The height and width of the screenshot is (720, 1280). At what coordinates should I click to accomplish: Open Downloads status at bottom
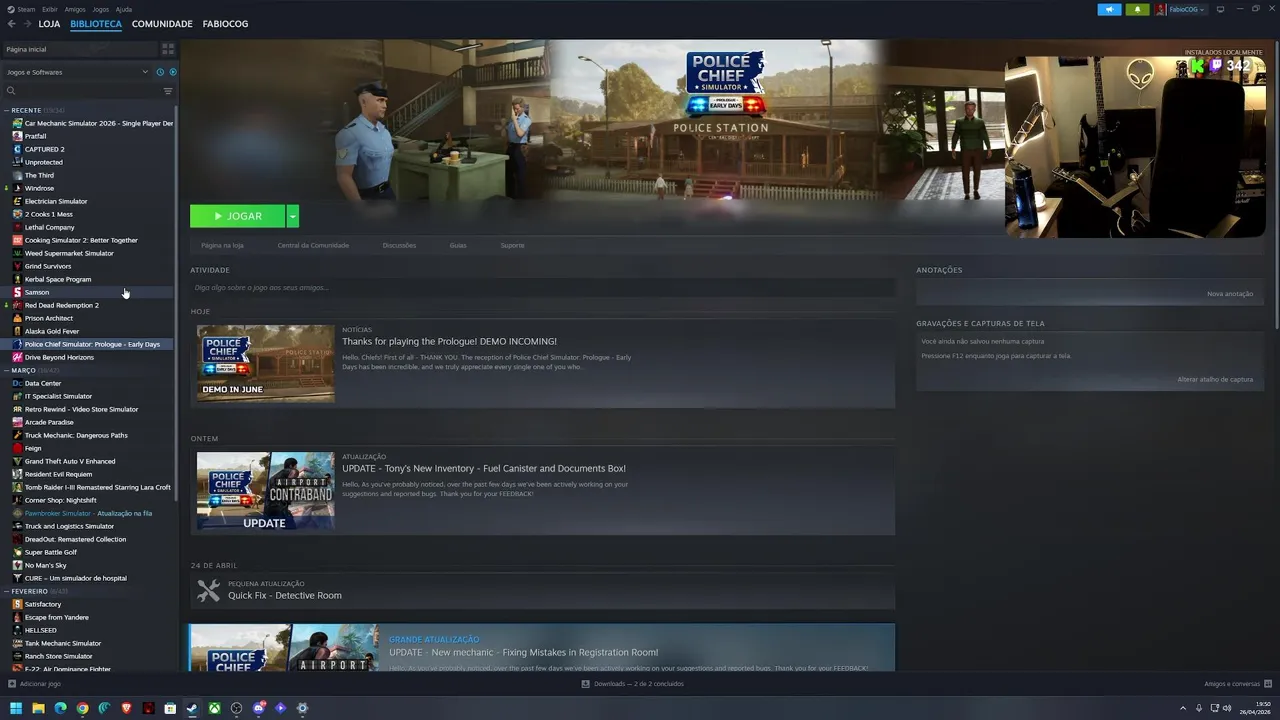633,684
